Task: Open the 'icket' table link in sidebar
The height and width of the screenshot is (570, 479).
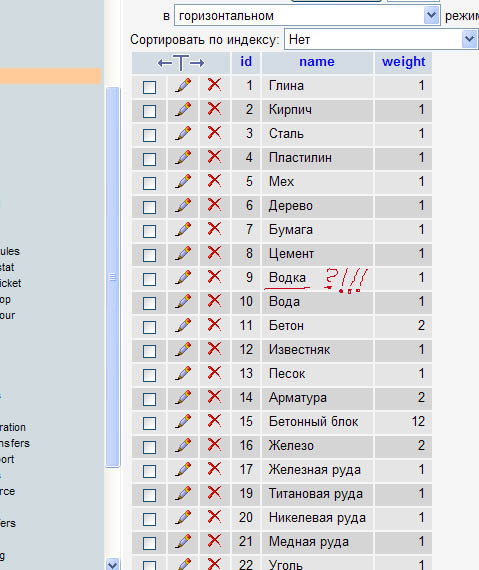Action: point(11,283)
